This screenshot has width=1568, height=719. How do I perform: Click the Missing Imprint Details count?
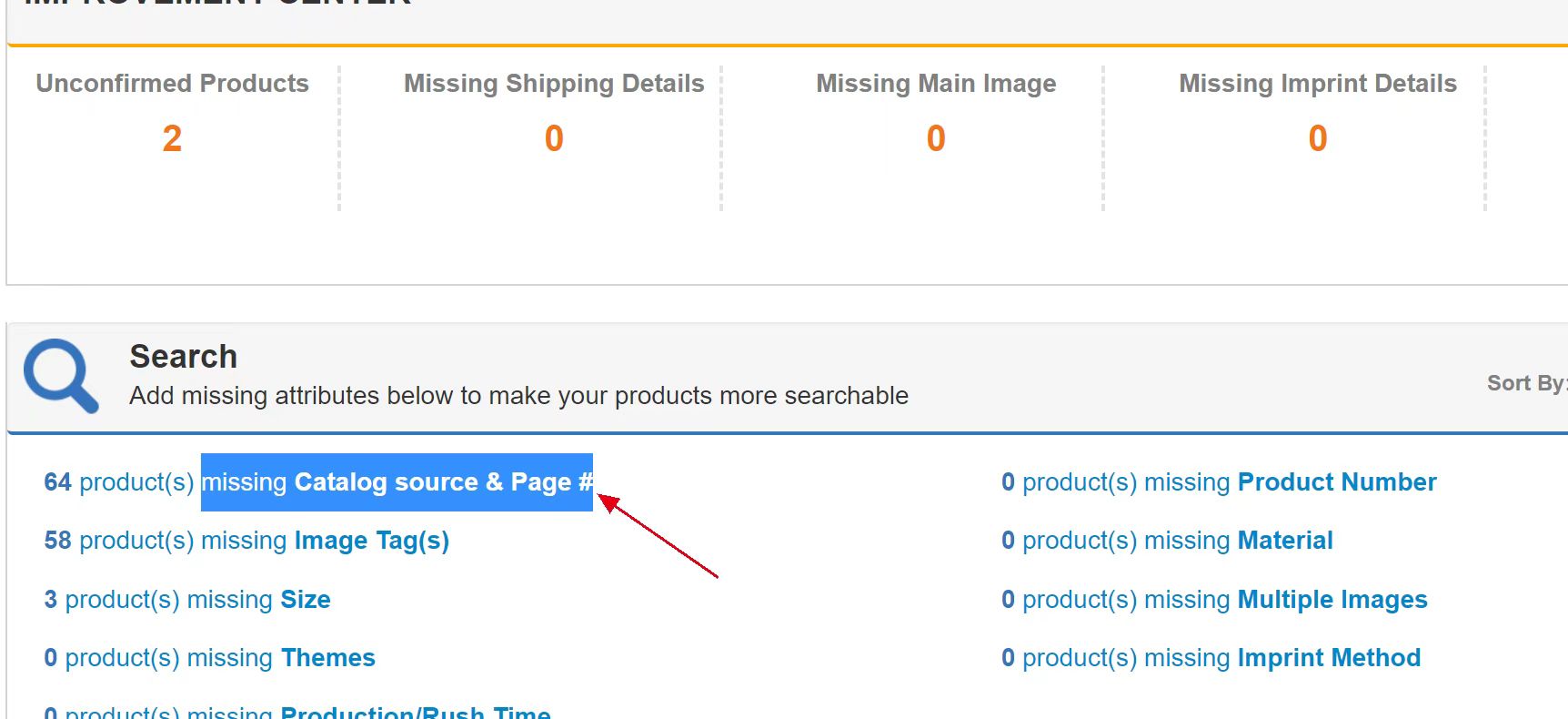[x=1318, y=138]
